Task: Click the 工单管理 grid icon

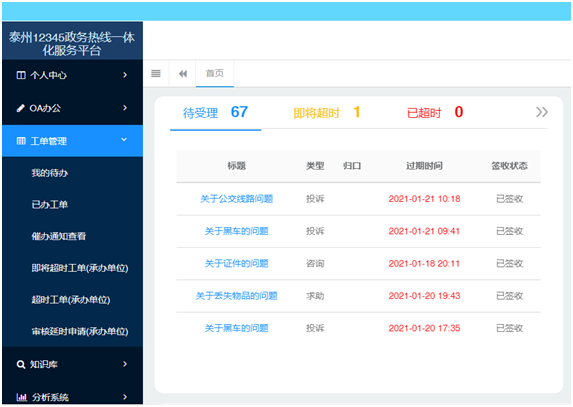Action: [21, 141]
